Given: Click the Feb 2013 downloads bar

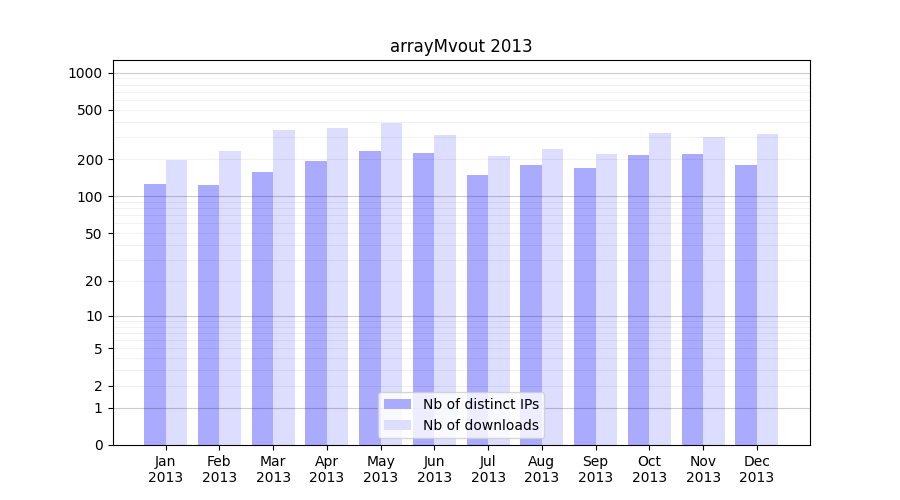Looking at the screenshot, I should (x=230, y=298).
